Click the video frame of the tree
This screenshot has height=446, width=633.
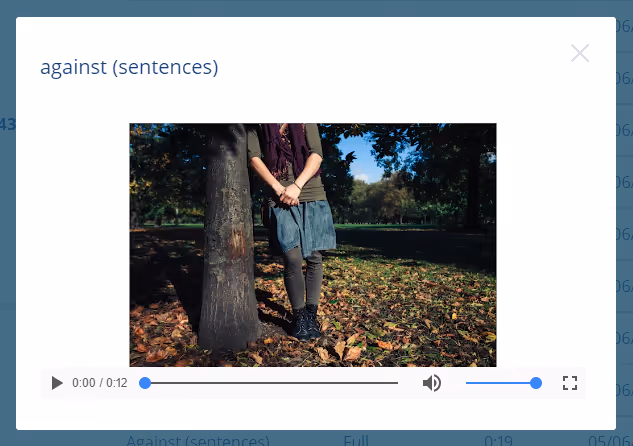[x=313, y=245]
